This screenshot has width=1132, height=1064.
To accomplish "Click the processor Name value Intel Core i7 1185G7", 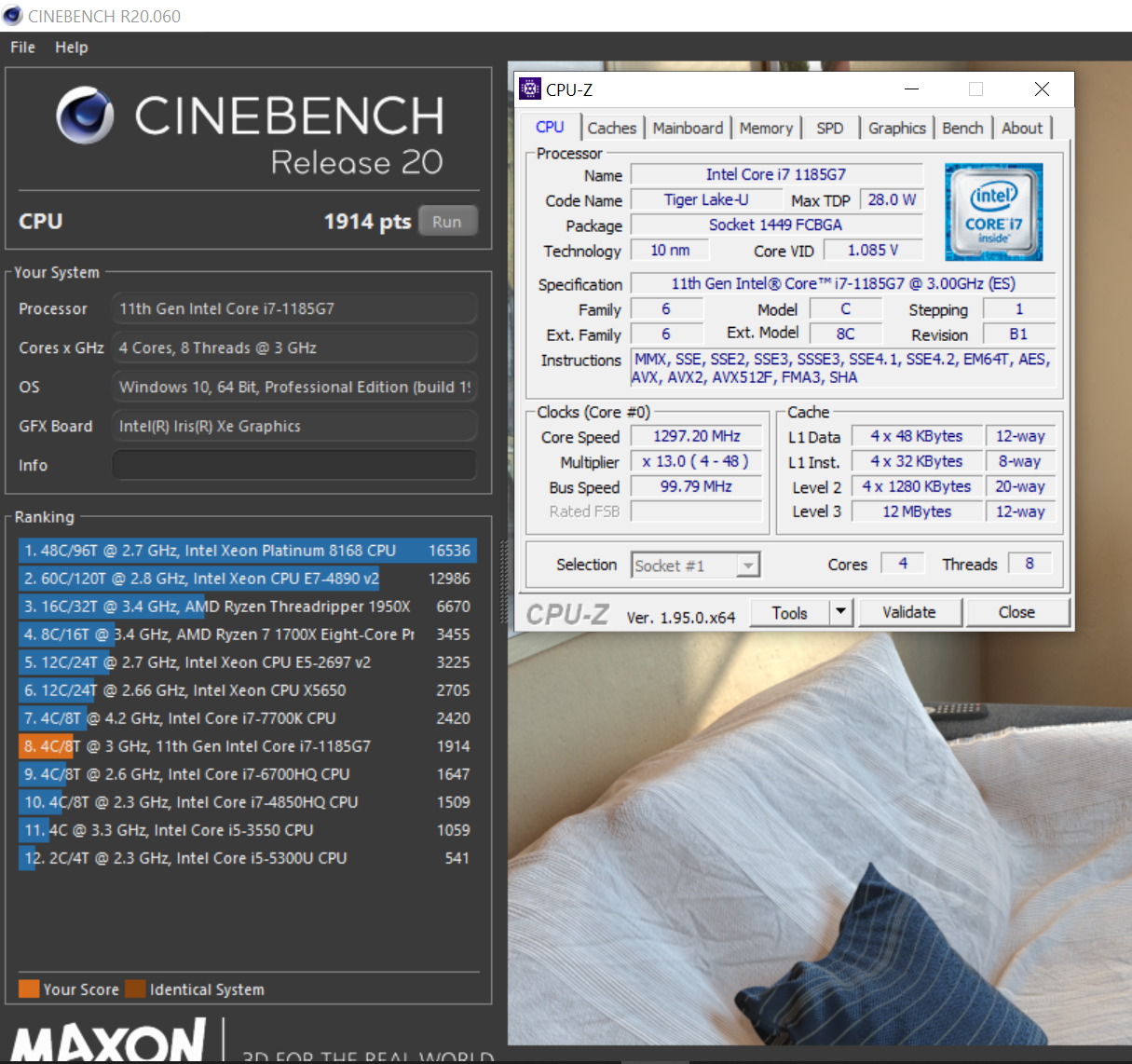I will pyautogui.click(x=776, y=174).
